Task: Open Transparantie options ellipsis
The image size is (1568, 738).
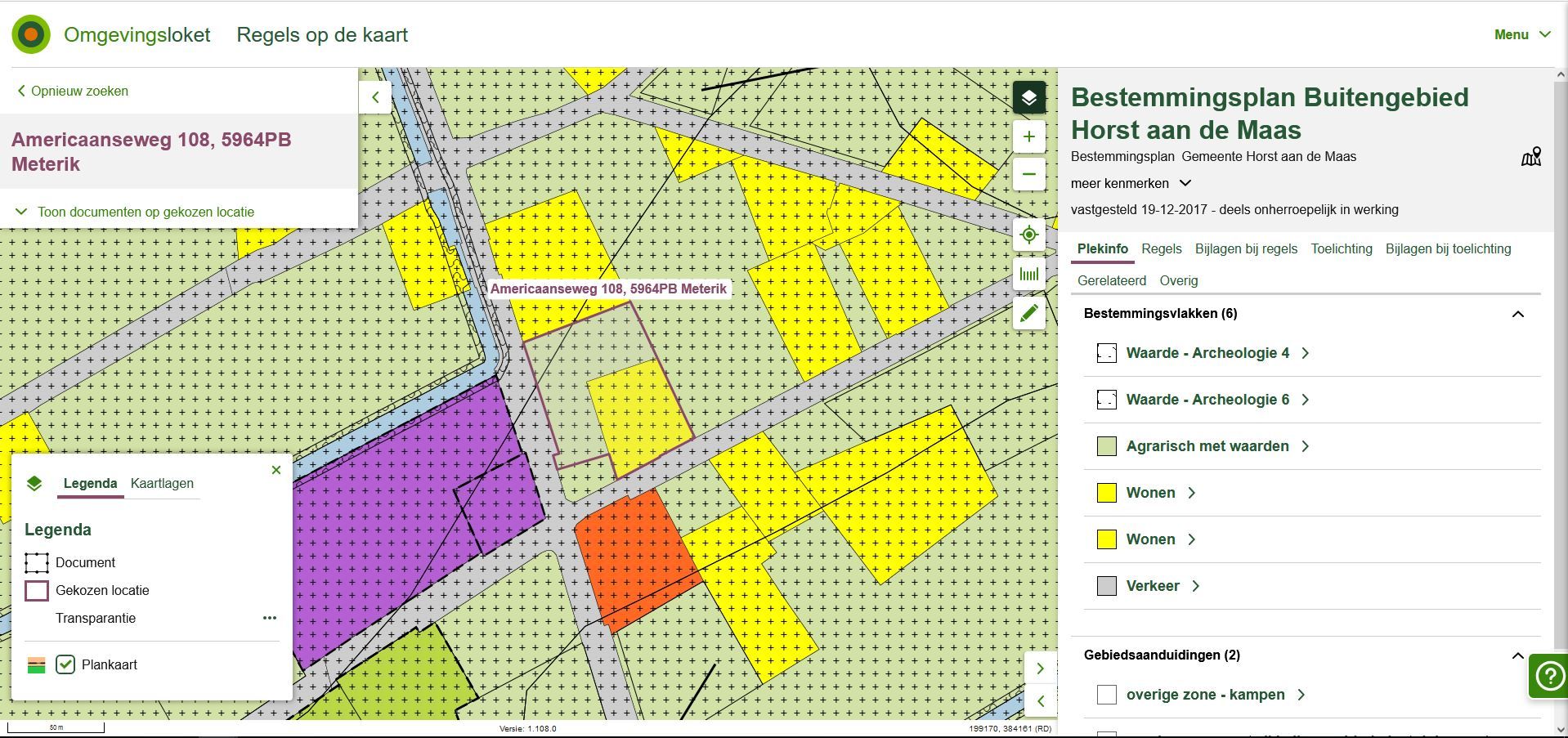Action: tap(270, 618)
